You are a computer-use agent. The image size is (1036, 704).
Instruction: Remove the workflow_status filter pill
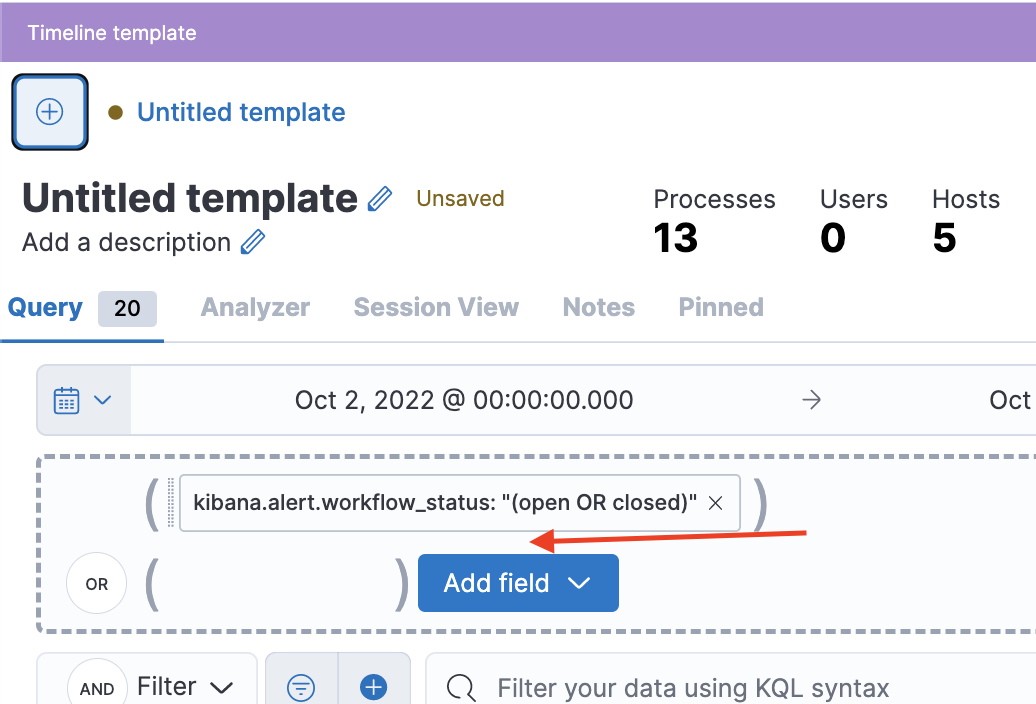tap(715, 503)
